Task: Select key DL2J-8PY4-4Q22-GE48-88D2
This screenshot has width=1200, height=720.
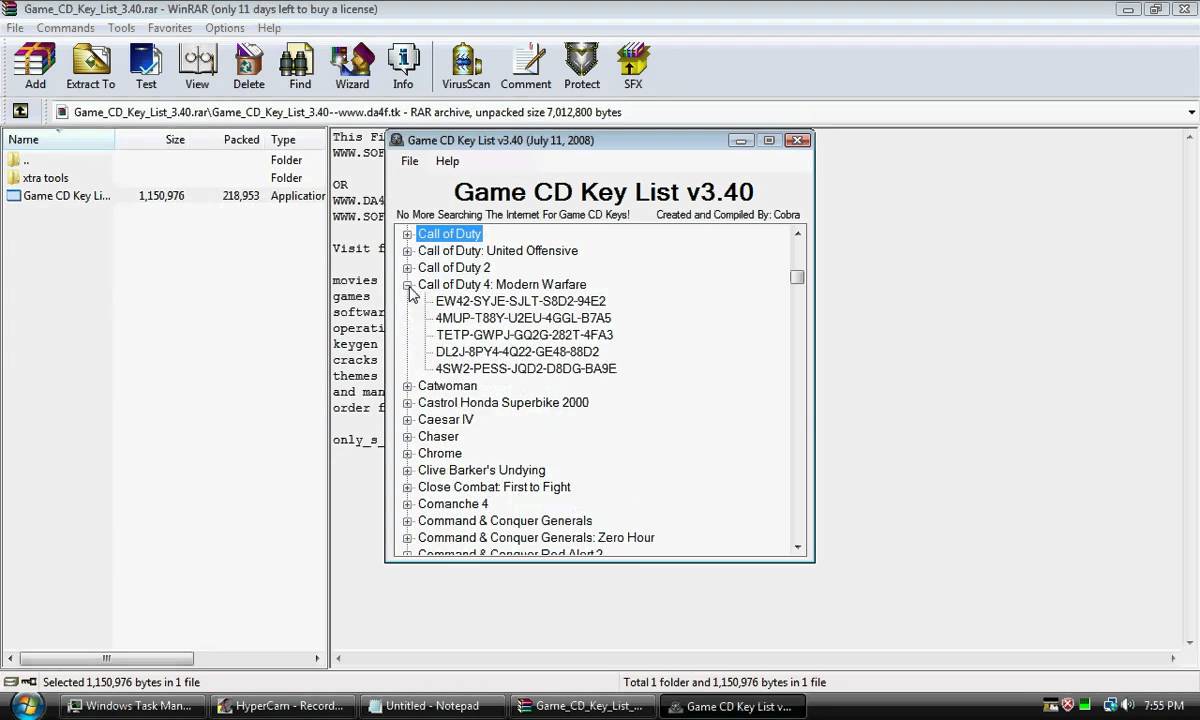Action: coord(517,352)
